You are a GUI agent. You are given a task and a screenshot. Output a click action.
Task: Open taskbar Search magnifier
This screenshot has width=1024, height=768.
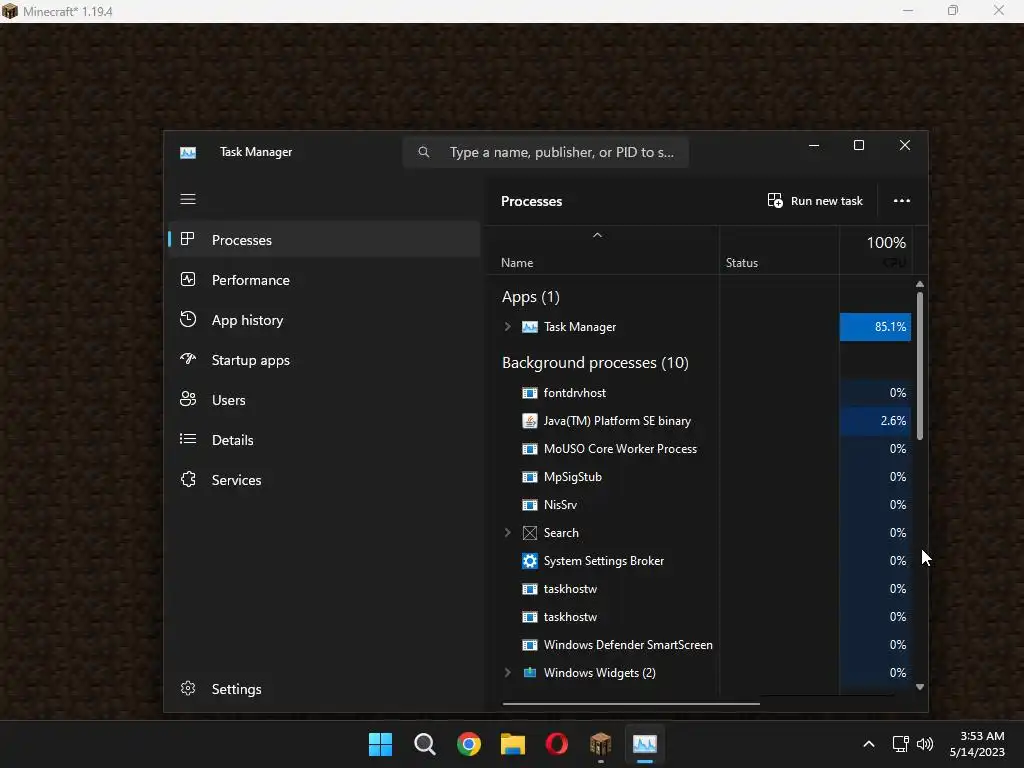pyautogui.click(x=424, y=744)
